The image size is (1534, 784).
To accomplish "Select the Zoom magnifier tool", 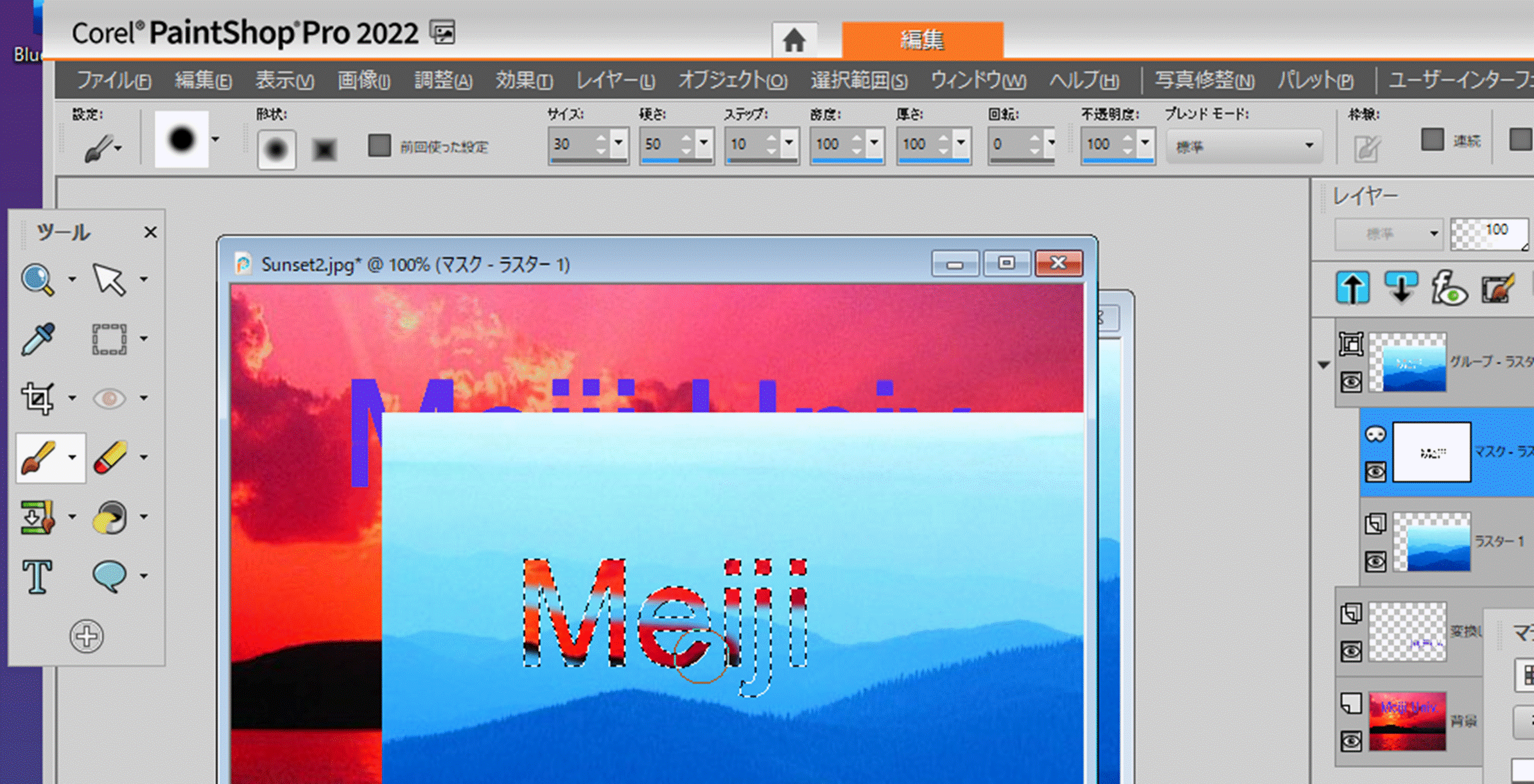I will click(37, 280).
